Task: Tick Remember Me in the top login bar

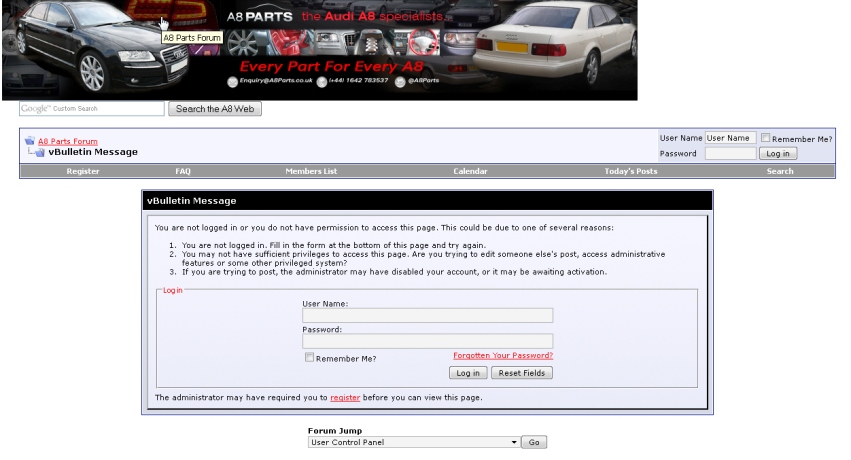Action: coord(766,138)
